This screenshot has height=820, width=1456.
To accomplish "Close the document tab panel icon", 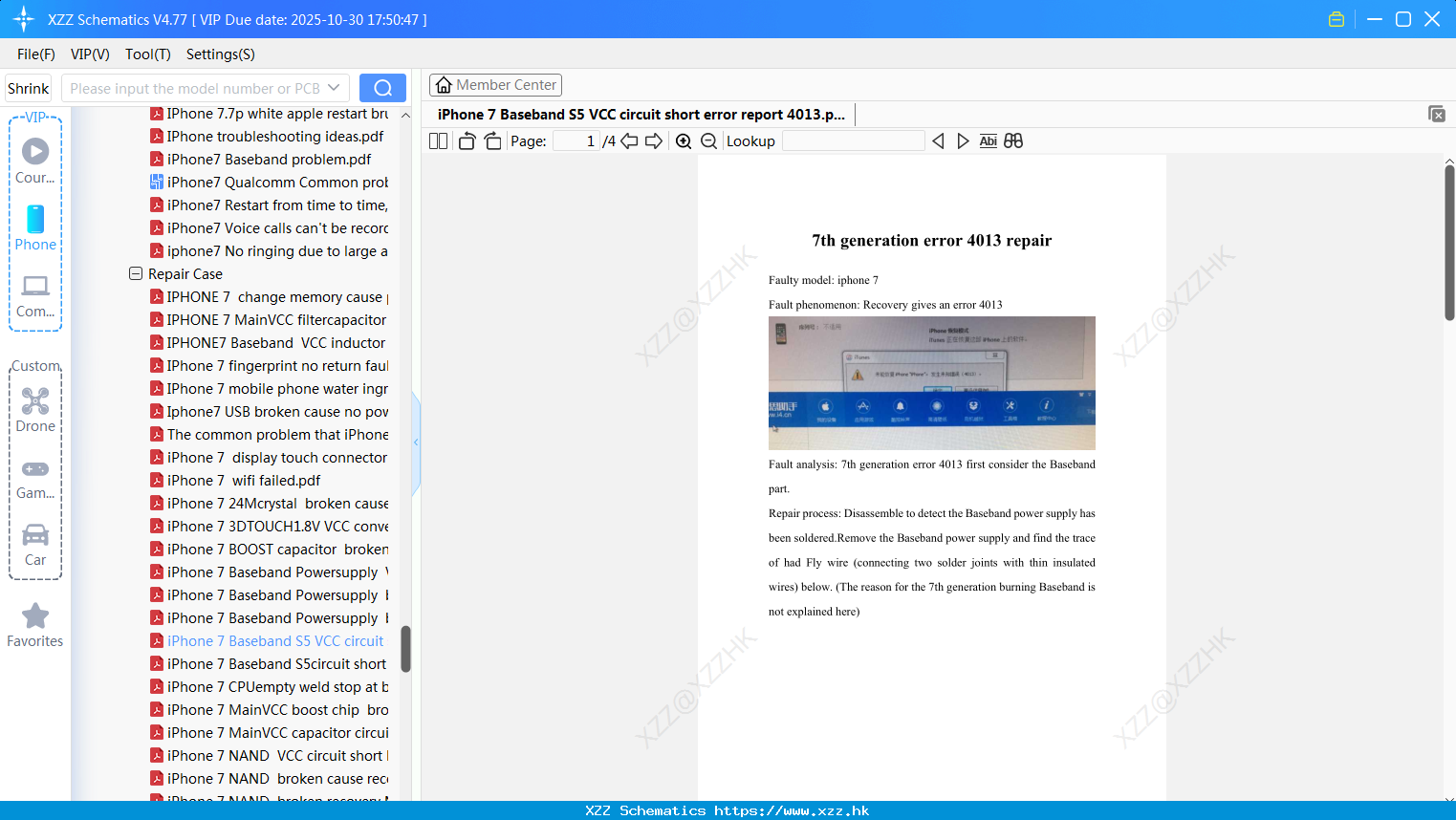I will (x=1437, y=114).
